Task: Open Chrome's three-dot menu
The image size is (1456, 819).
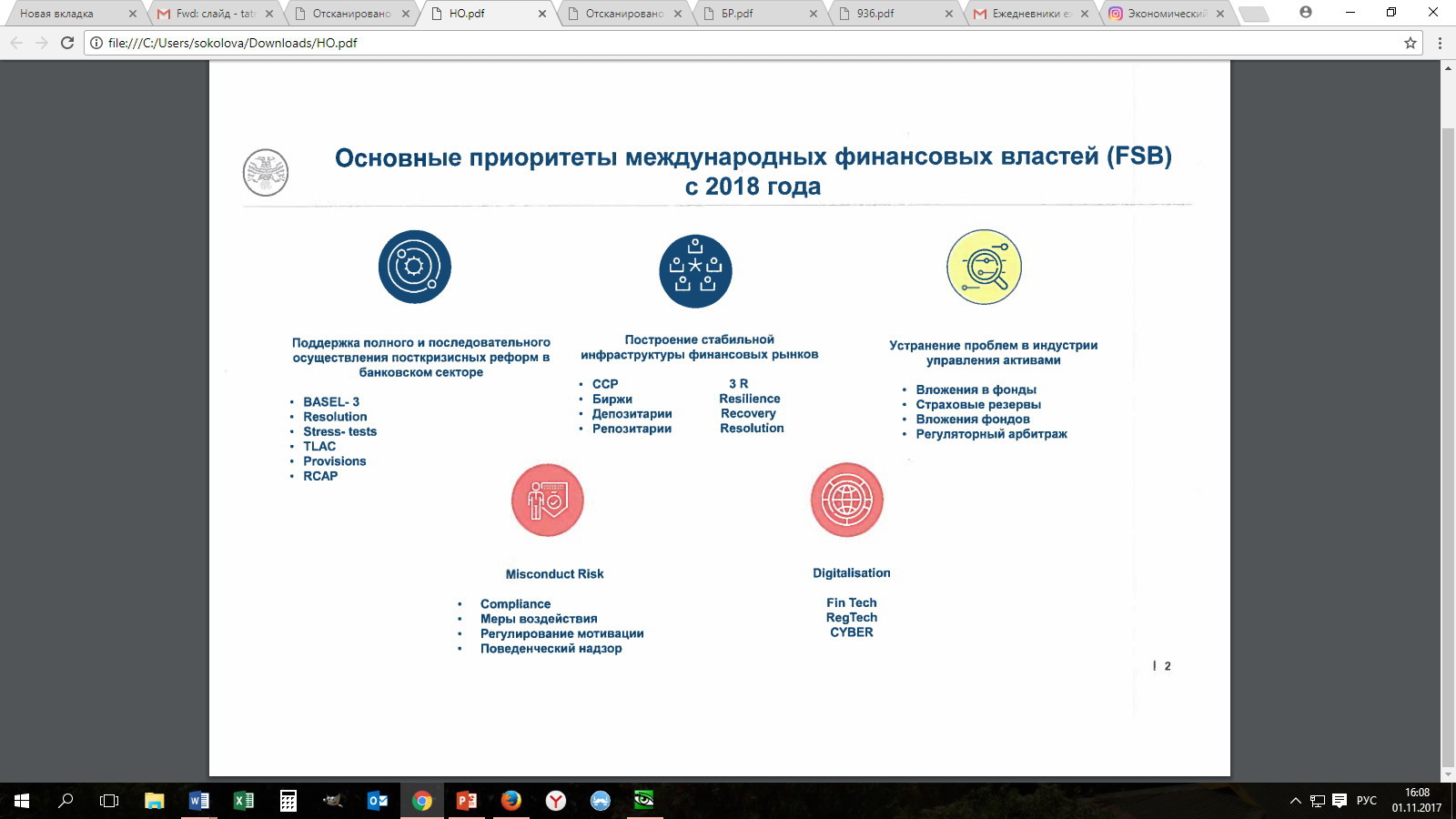Action: 1440,43
